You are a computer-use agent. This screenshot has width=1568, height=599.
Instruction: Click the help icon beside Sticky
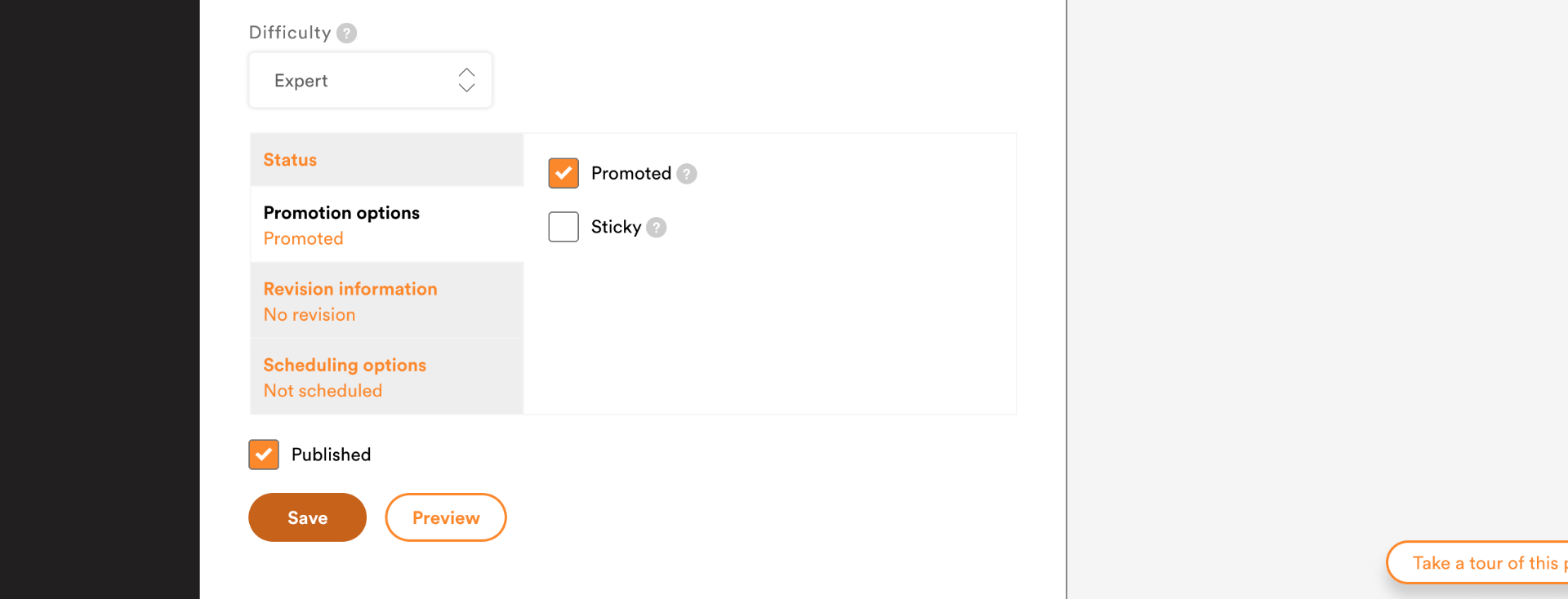(x=656, y=228)
